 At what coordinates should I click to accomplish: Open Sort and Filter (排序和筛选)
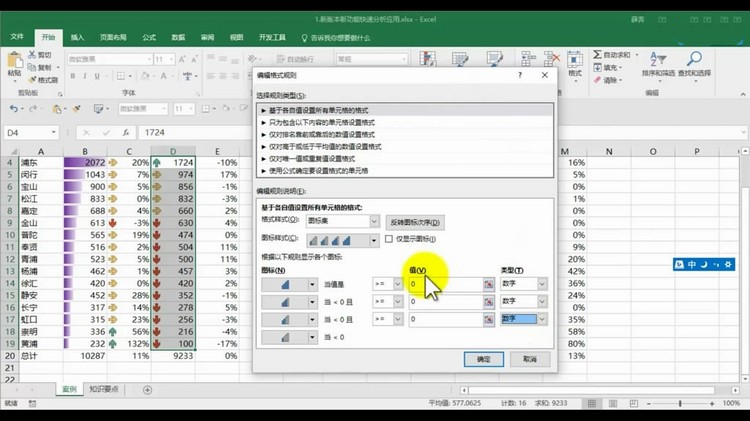(658, 64)
